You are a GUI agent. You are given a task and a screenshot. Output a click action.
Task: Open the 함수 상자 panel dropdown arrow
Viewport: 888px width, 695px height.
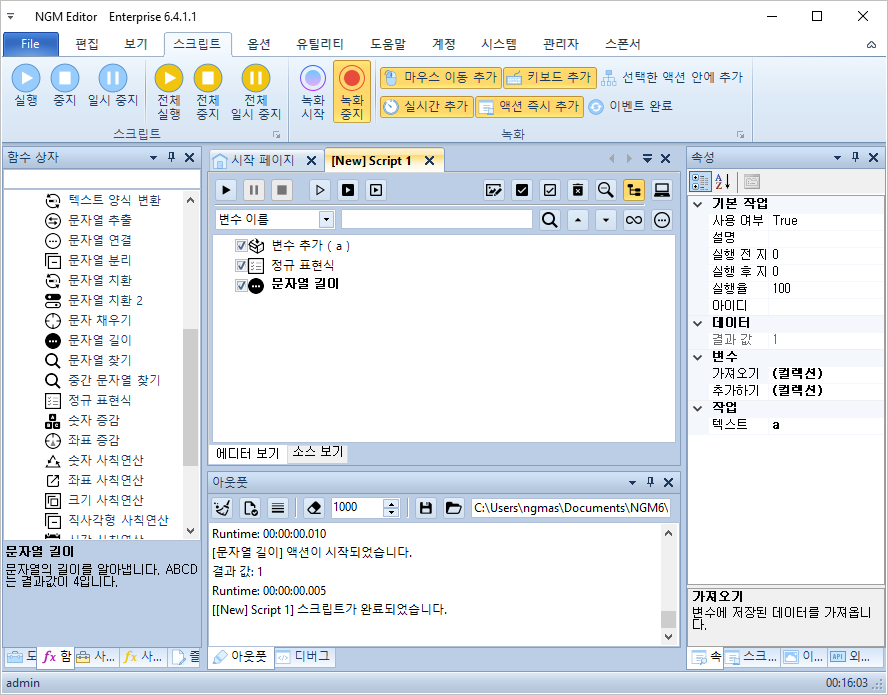pyautogui.click(x=153, y=157)
